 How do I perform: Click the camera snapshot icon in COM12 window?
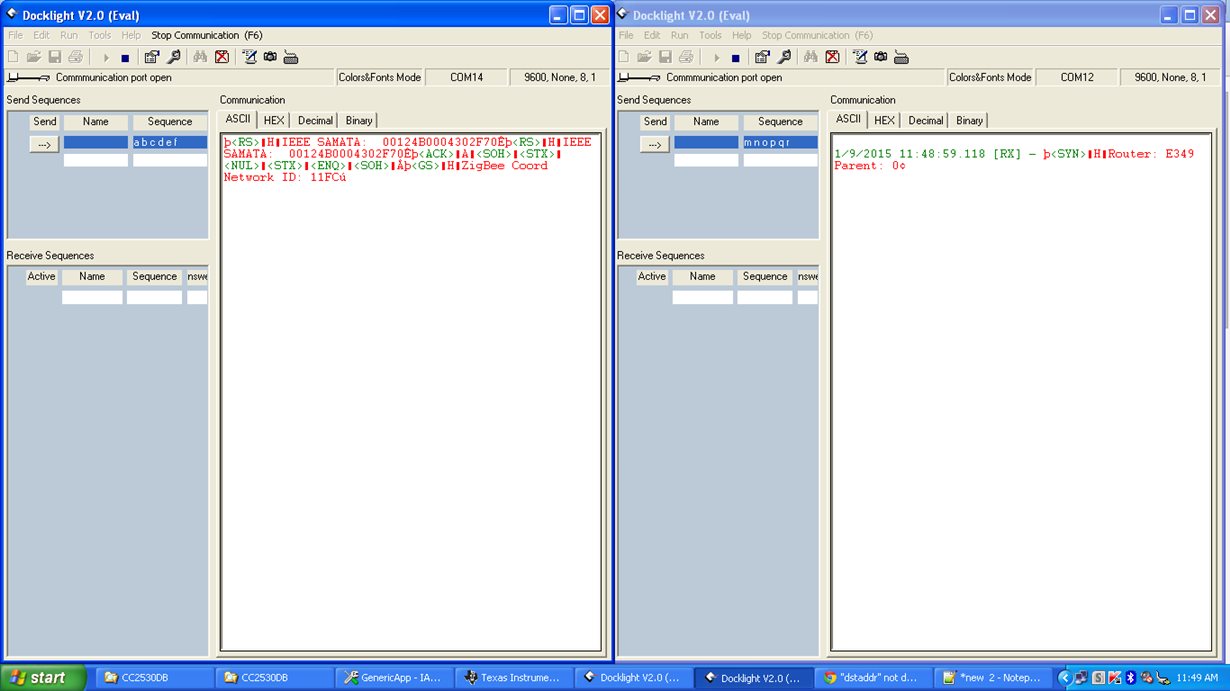tap(880, 57)
